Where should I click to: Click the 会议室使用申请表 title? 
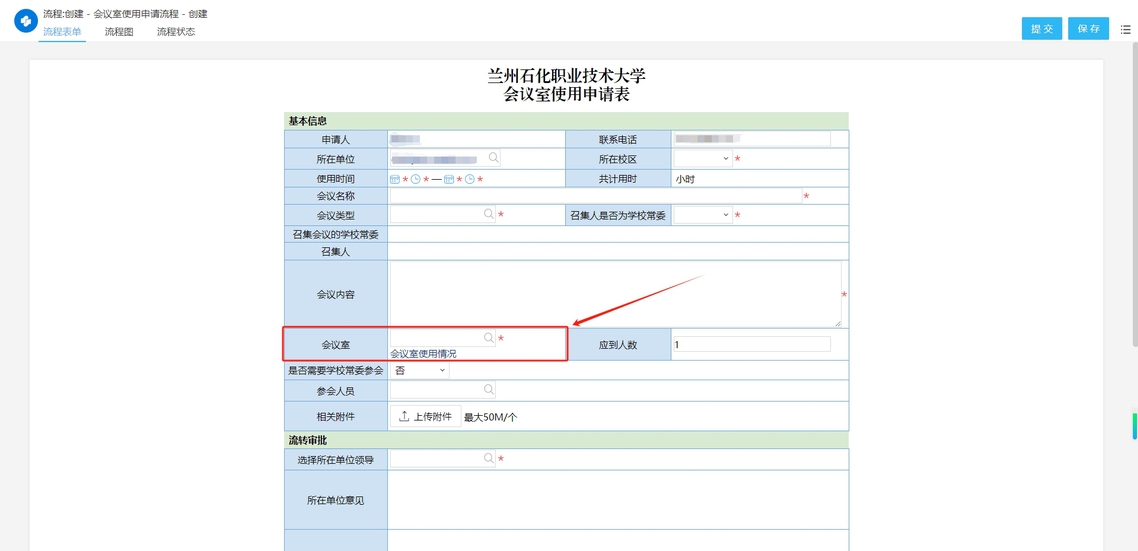click(x=566, y=93)
